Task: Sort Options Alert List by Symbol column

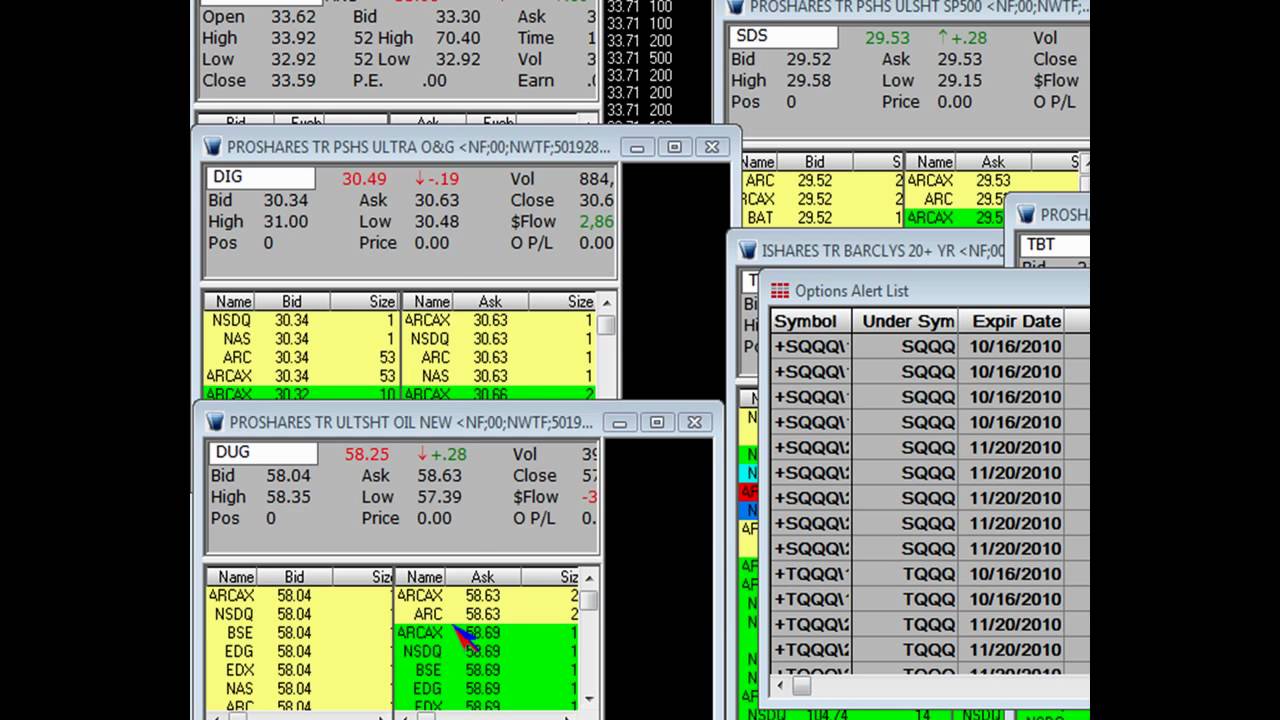Action: (x=811, y=321)
